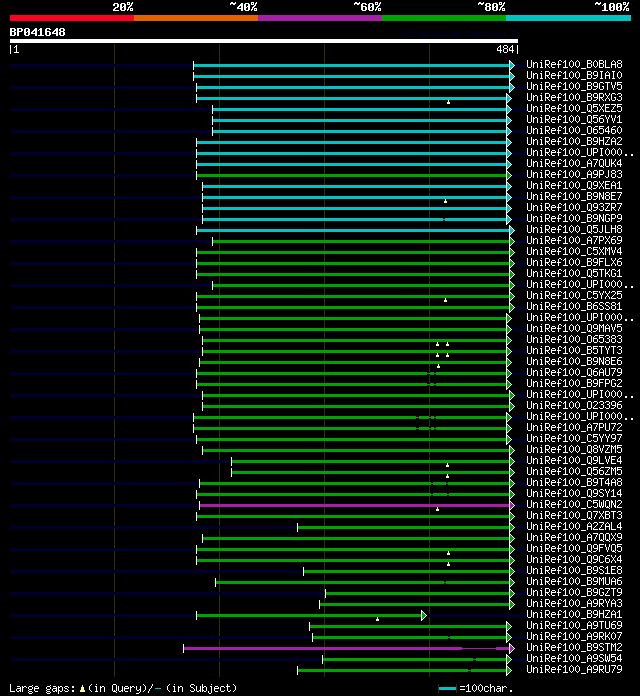Open hit UniRef100_B9FLX6
640x696 pixels.
574,262
